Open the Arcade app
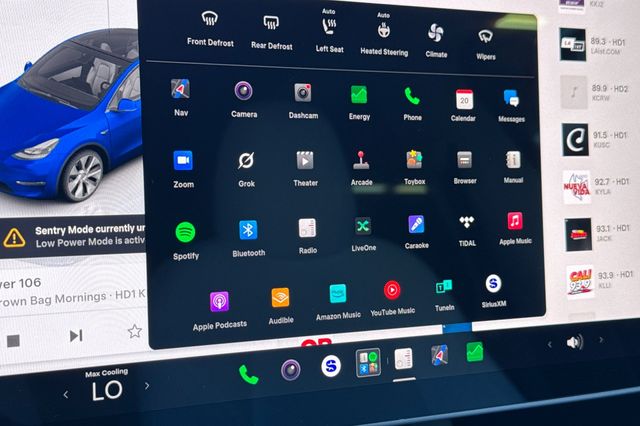640x426 pixels. pyautogui.click(x=361, y=160)
